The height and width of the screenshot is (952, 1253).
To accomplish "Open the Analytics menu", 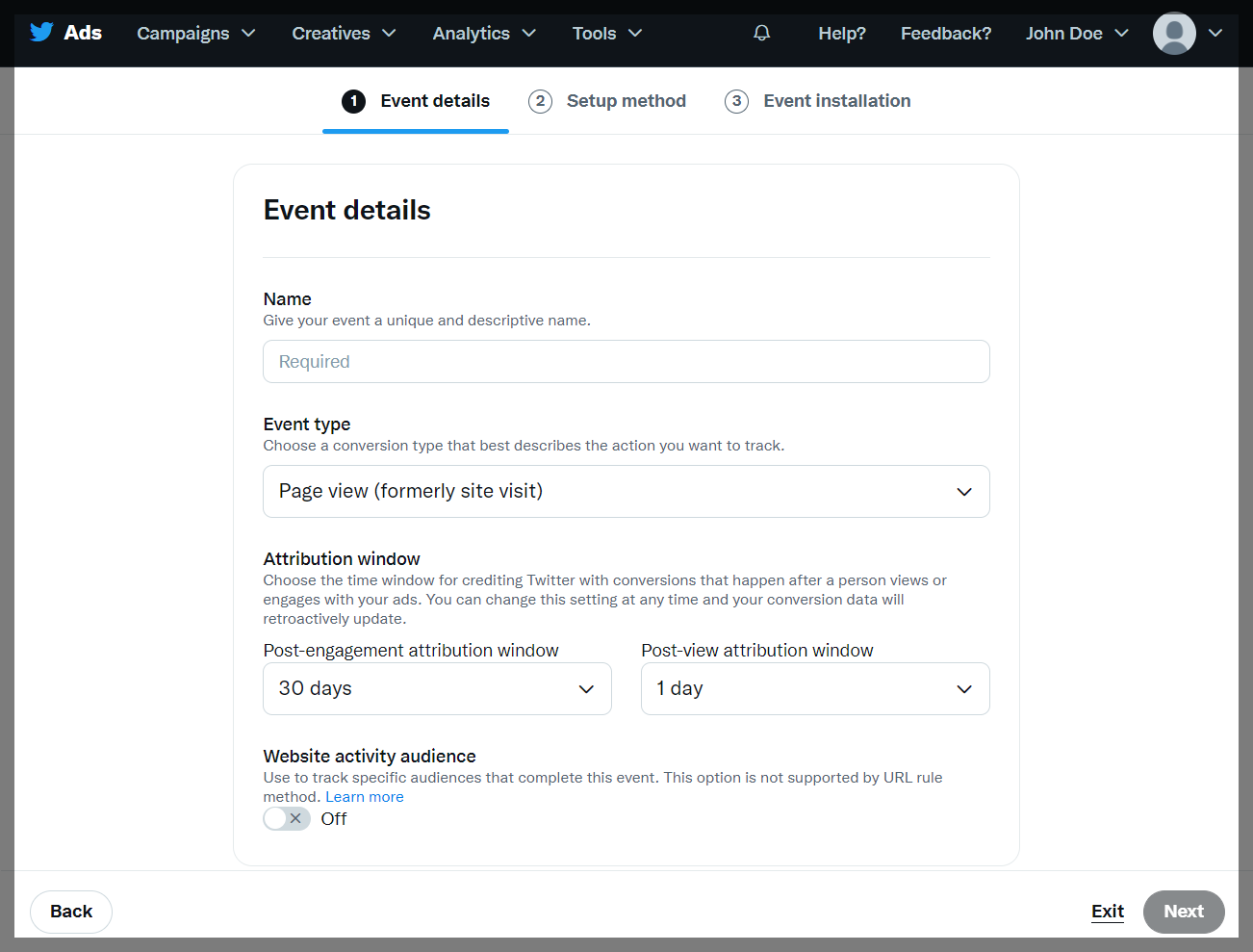I will (483, 34).
